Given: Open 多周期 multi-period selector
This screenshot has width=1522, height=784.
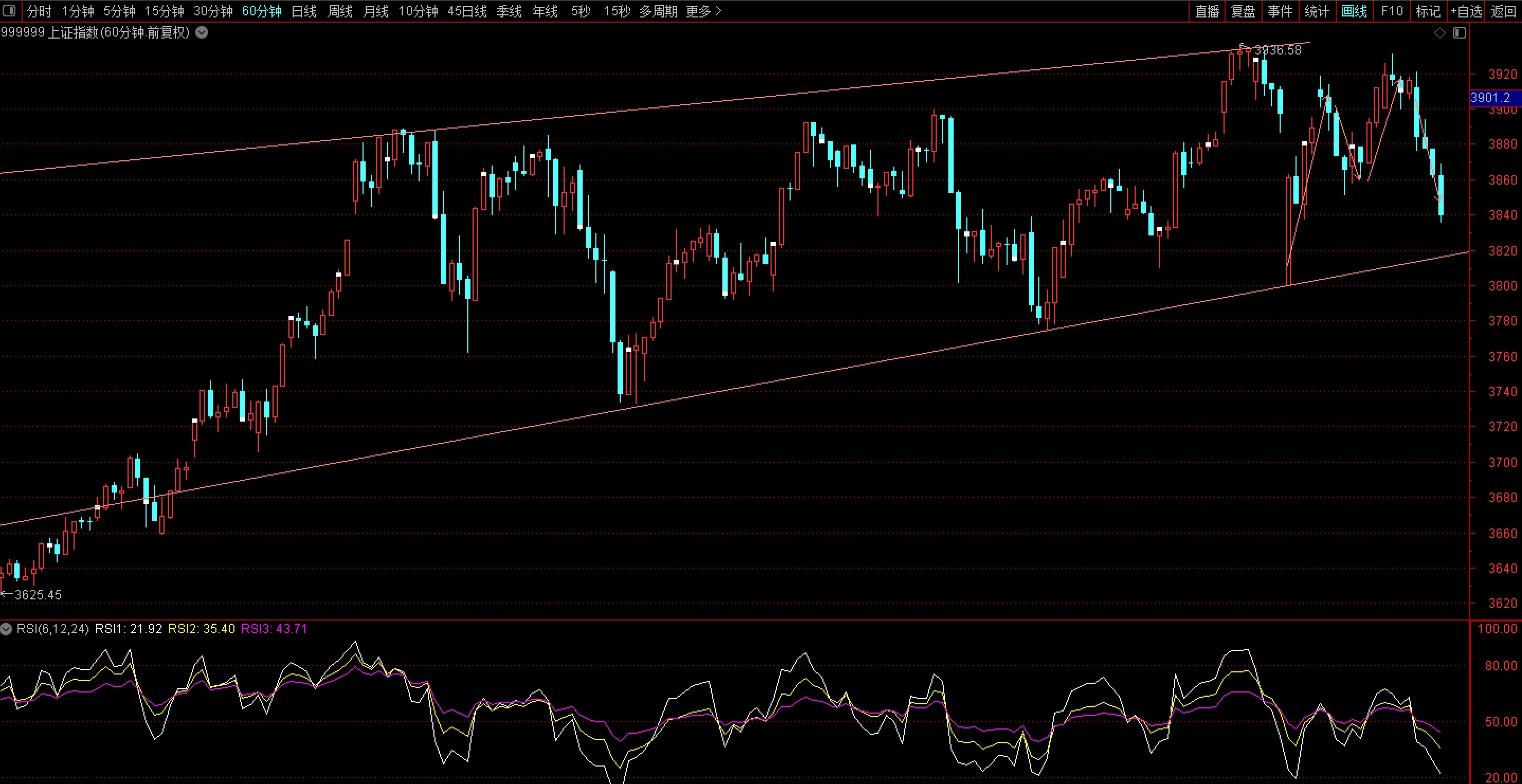Looking at the screenshot, I should 658,11.
